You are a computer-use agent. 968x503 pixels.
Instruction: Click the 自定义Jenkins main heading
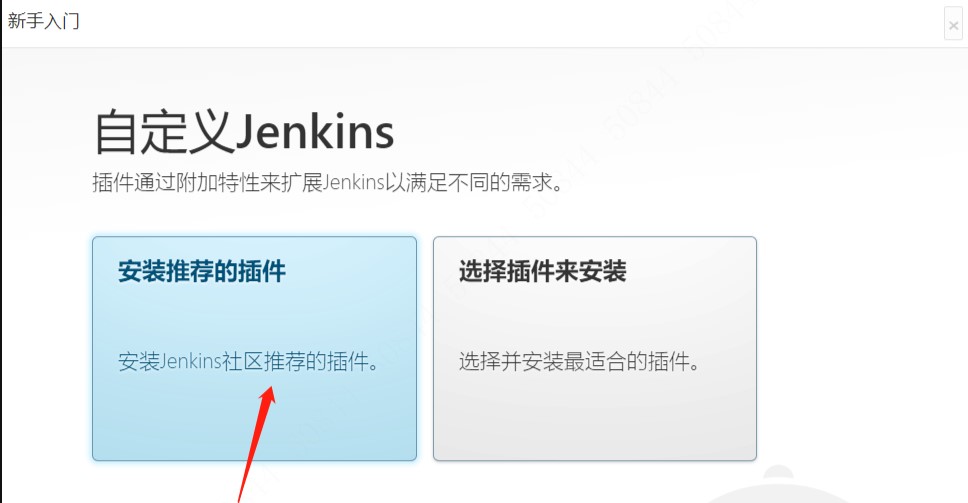(x=244, y=131)
